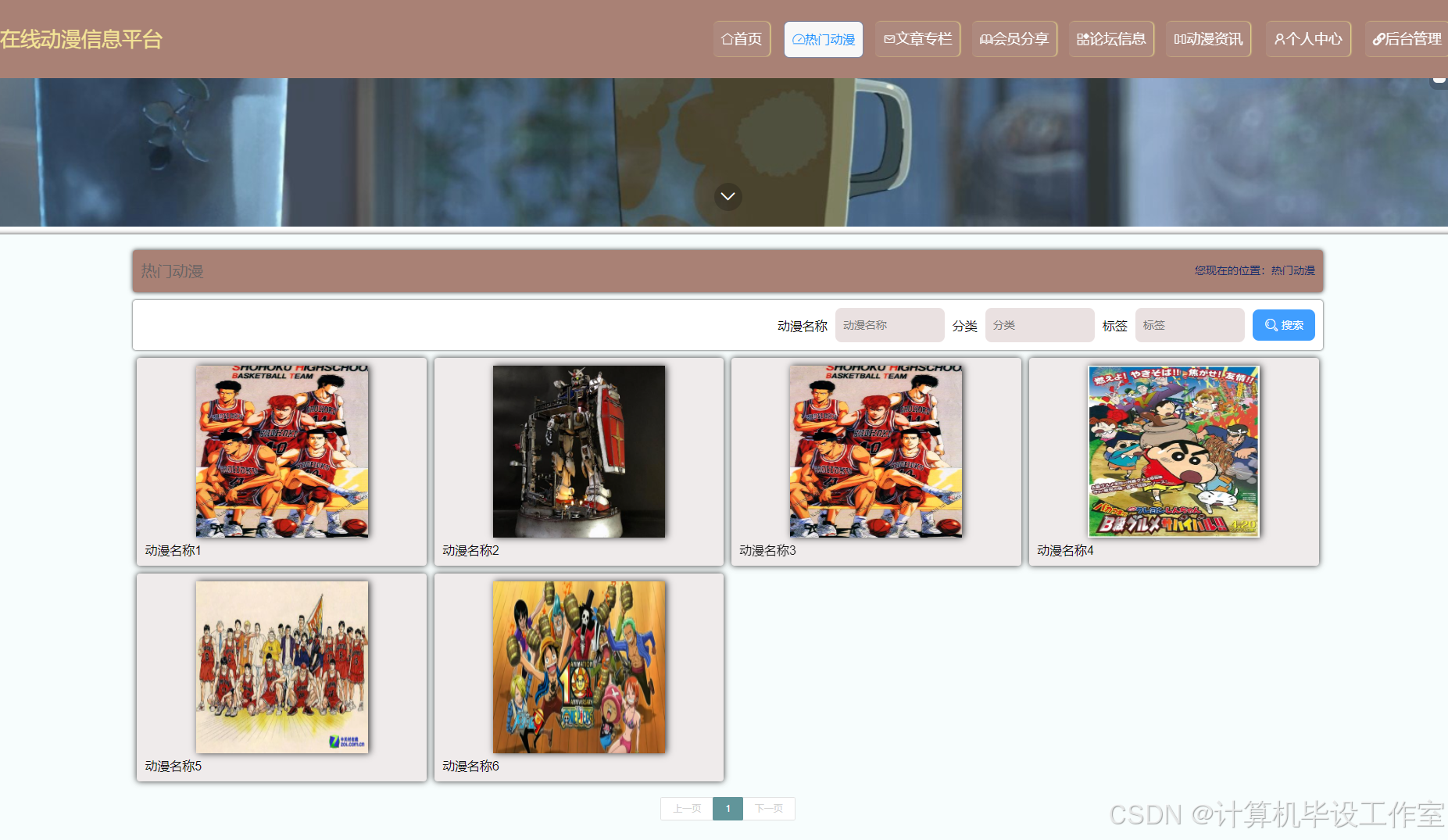Screen dimensions: 1448x840
Task: Focus the 标签 tag input
Action: click(x=1189, y=325)
